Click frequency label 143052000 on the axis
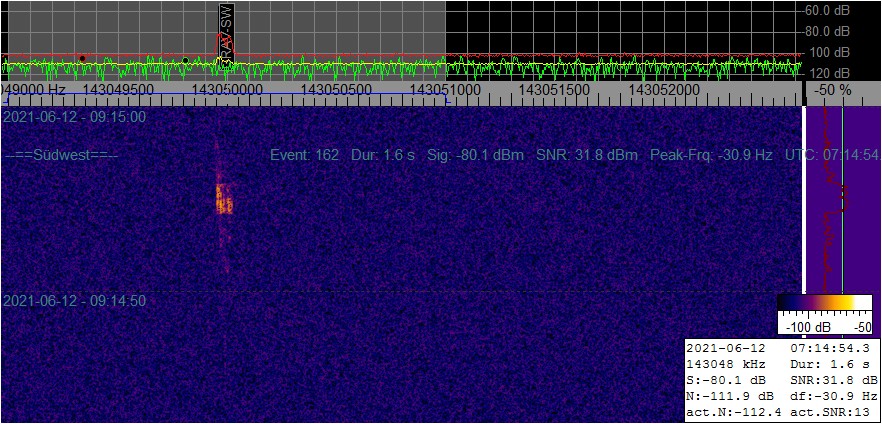Screen dimensions: 882x424 pyautogui.click(x=663, y=89)
